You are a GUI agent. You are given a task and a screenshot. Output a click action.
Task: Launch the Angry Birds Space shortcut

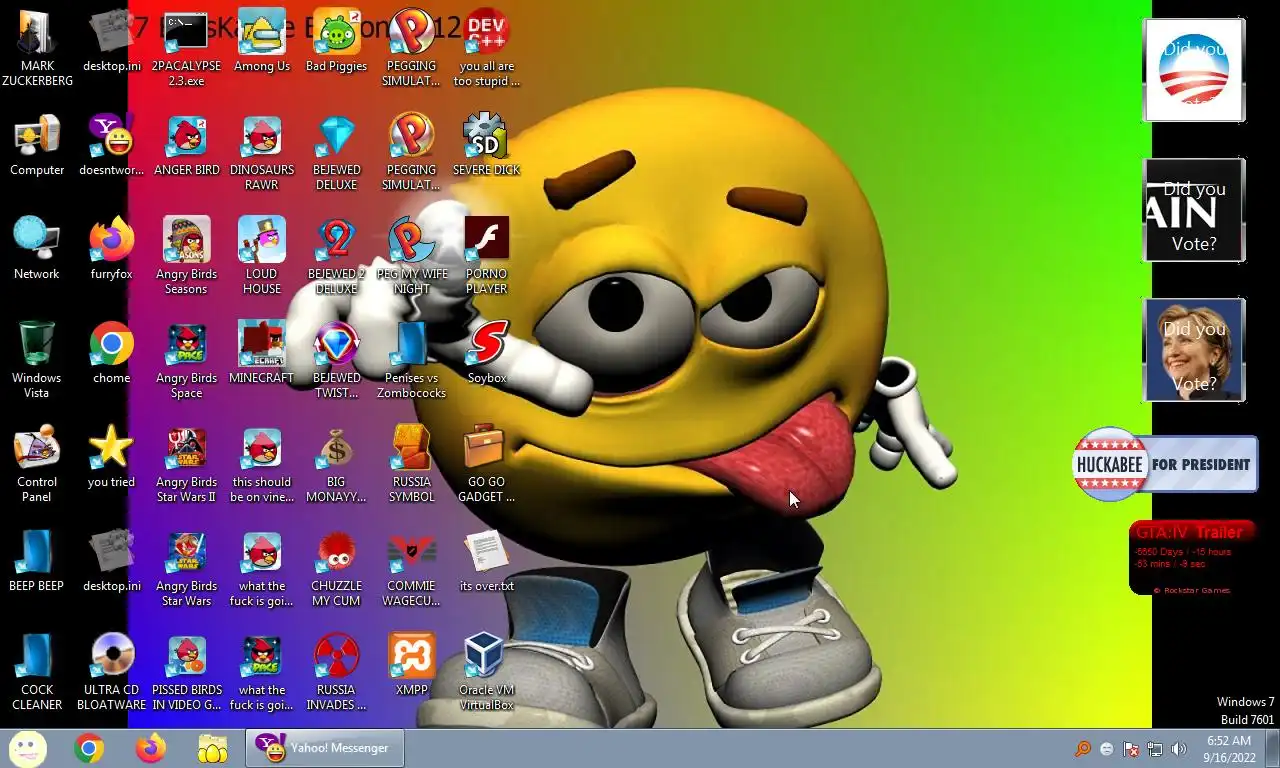coord(187,359)
